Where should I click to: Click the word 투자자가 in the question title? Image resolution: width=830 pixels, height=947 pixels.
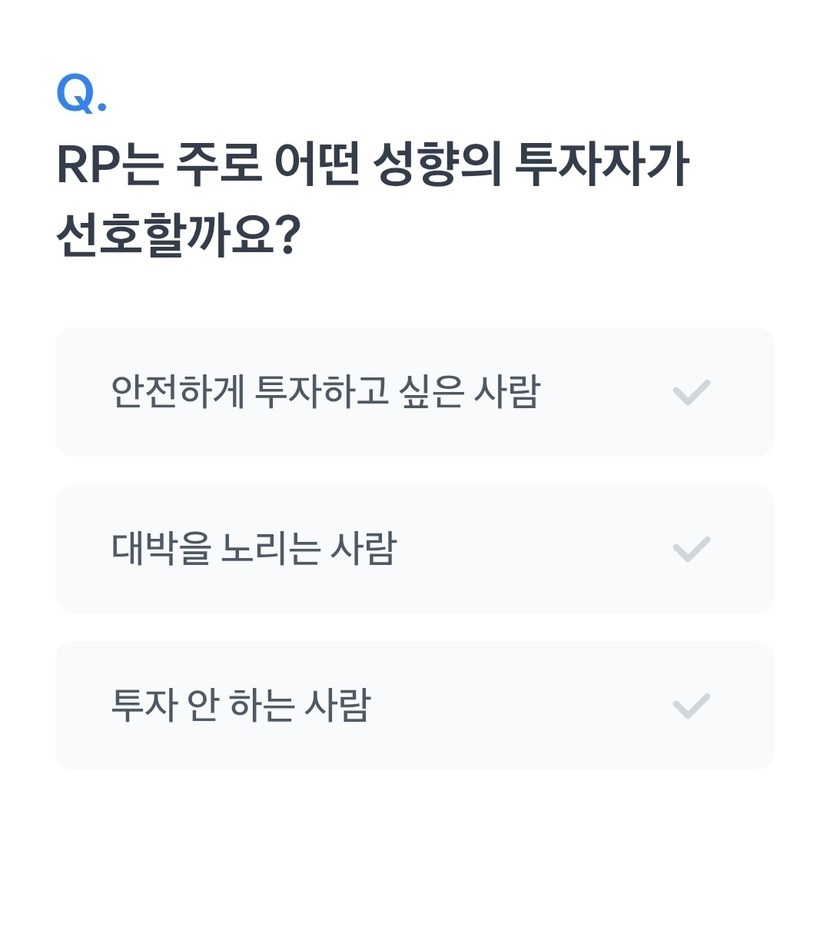[x=601, y=166]
